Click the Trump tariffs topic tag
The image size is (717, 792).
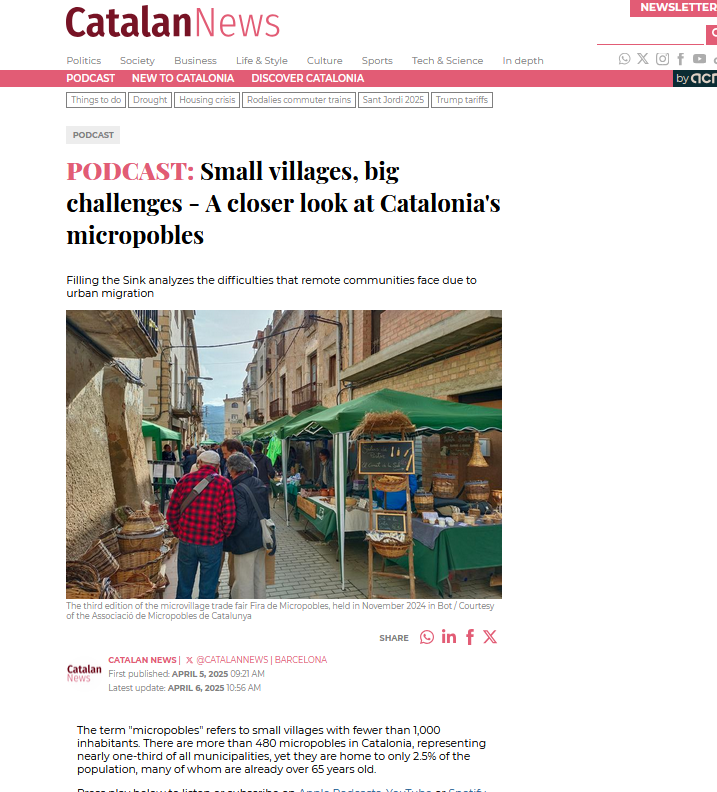pyautogui.click(x=462, y=100)
